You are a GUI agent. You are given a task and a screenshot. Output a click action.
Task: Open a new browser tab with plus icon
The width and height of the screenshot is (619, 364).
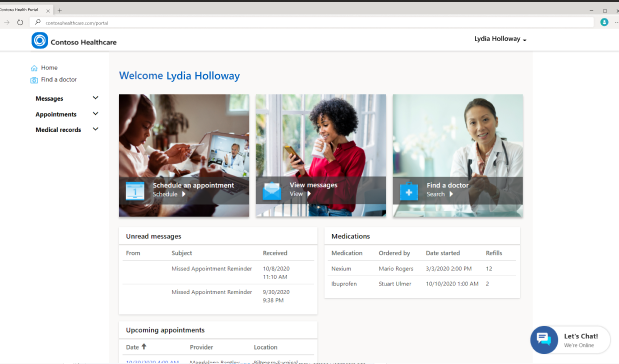(59, 10)
